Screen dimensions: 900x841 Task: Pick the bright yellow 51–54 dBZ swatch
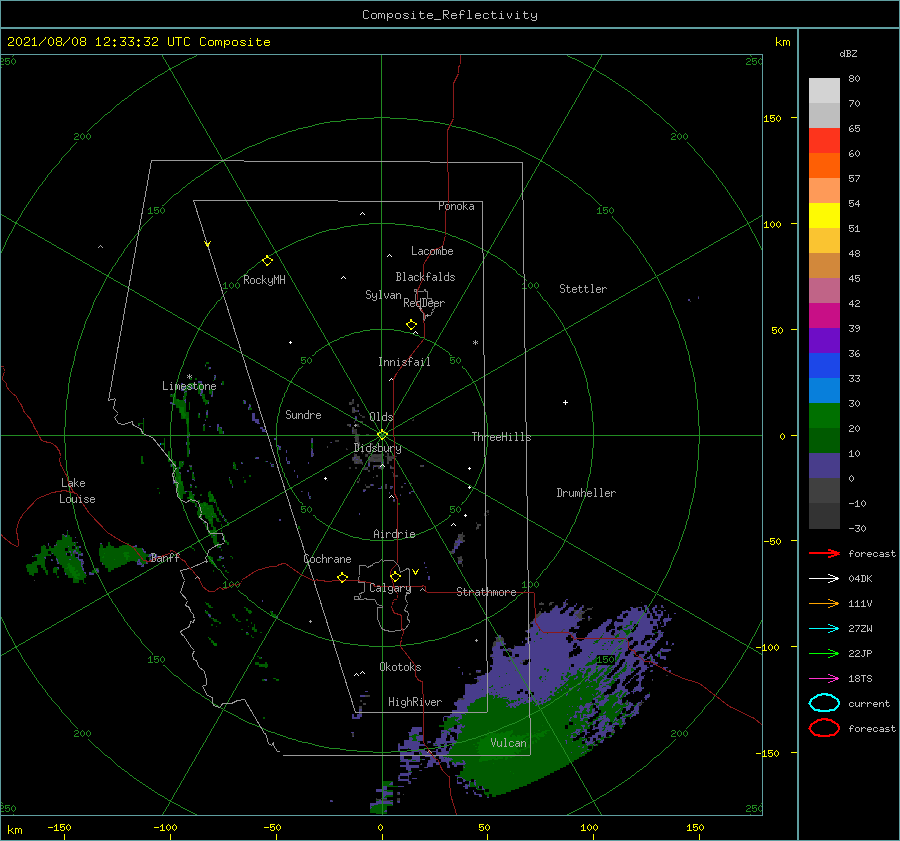click(x=824, y=216)
